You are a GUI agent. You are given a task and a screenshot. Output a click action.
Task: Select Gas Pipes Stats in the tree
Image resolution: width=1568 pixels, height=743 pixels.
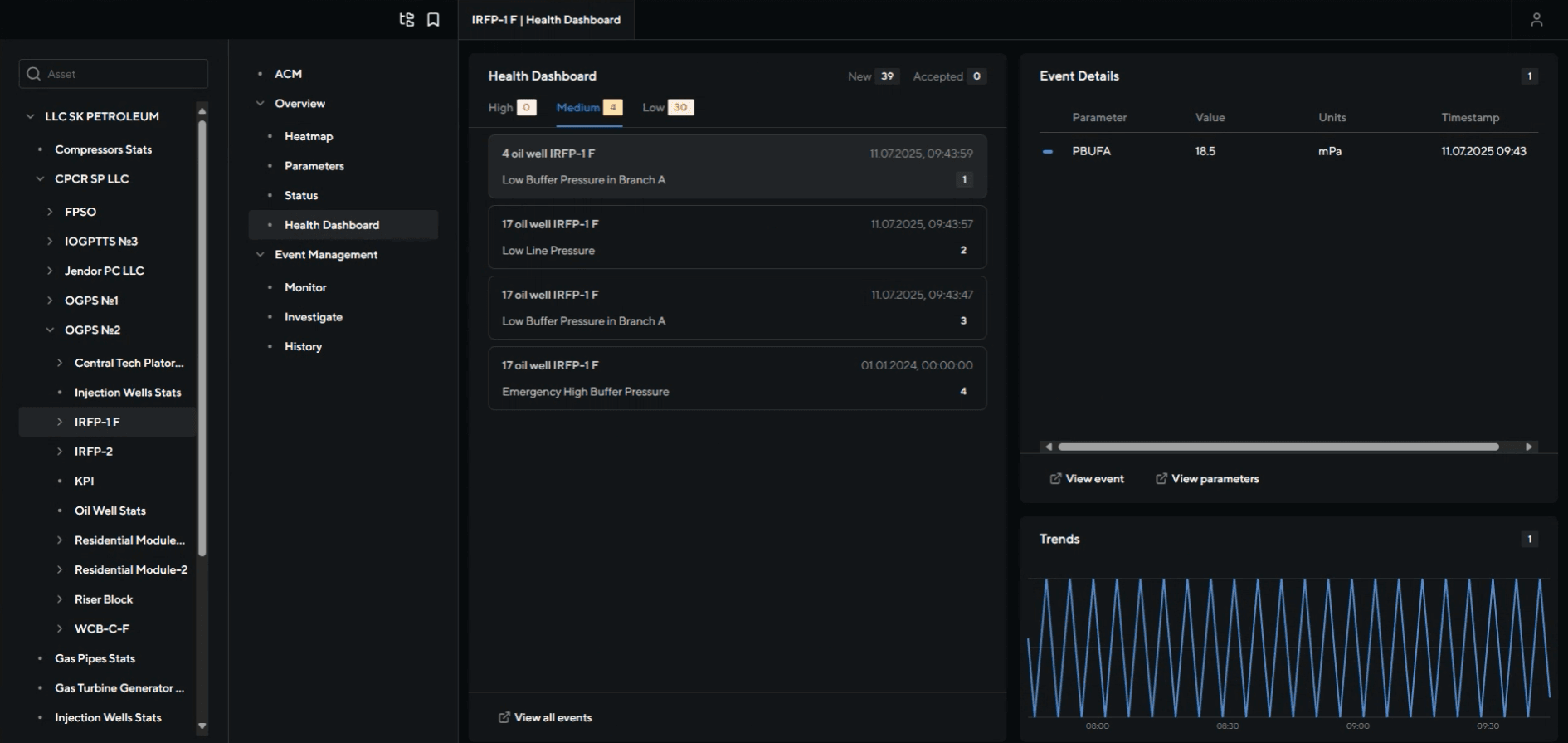pos(95,658)
